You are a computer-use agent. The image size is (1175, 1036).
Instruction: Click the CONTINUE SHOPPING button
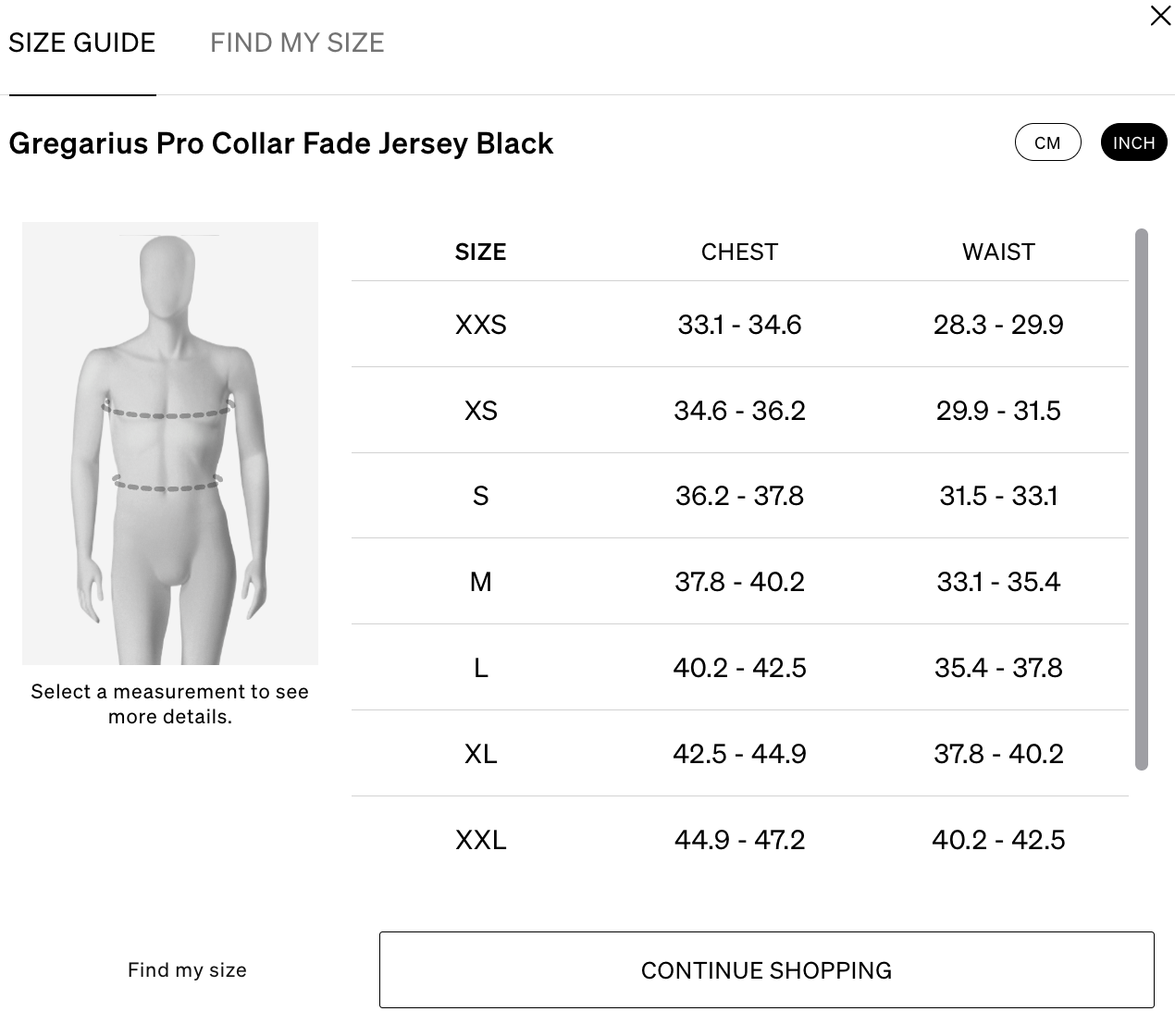click(766, 969)
